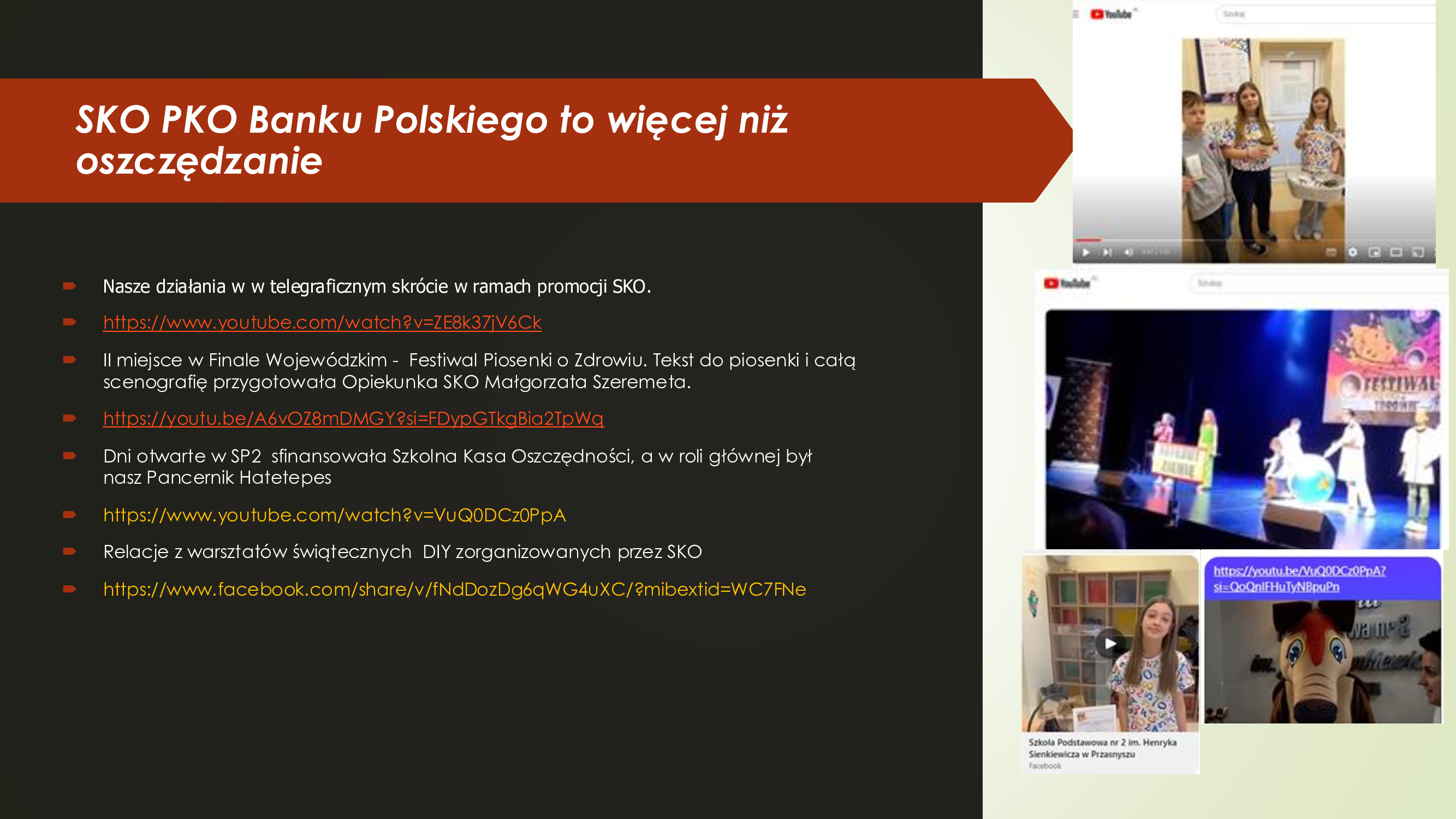This screenshot has width=1456, height=819.
Task: Click the festival stage video image
Action: (1243, 429)
